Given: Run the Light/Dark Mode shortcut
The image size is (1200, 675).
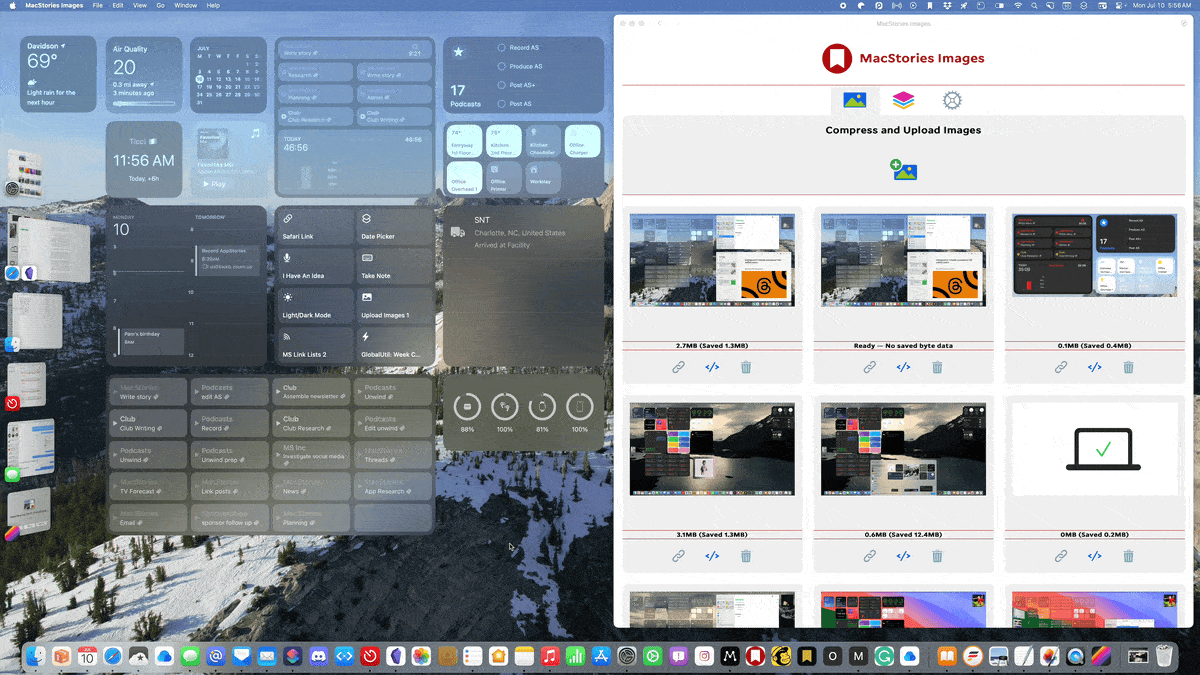Looking at the screenshot, I should tap(314, 305).
